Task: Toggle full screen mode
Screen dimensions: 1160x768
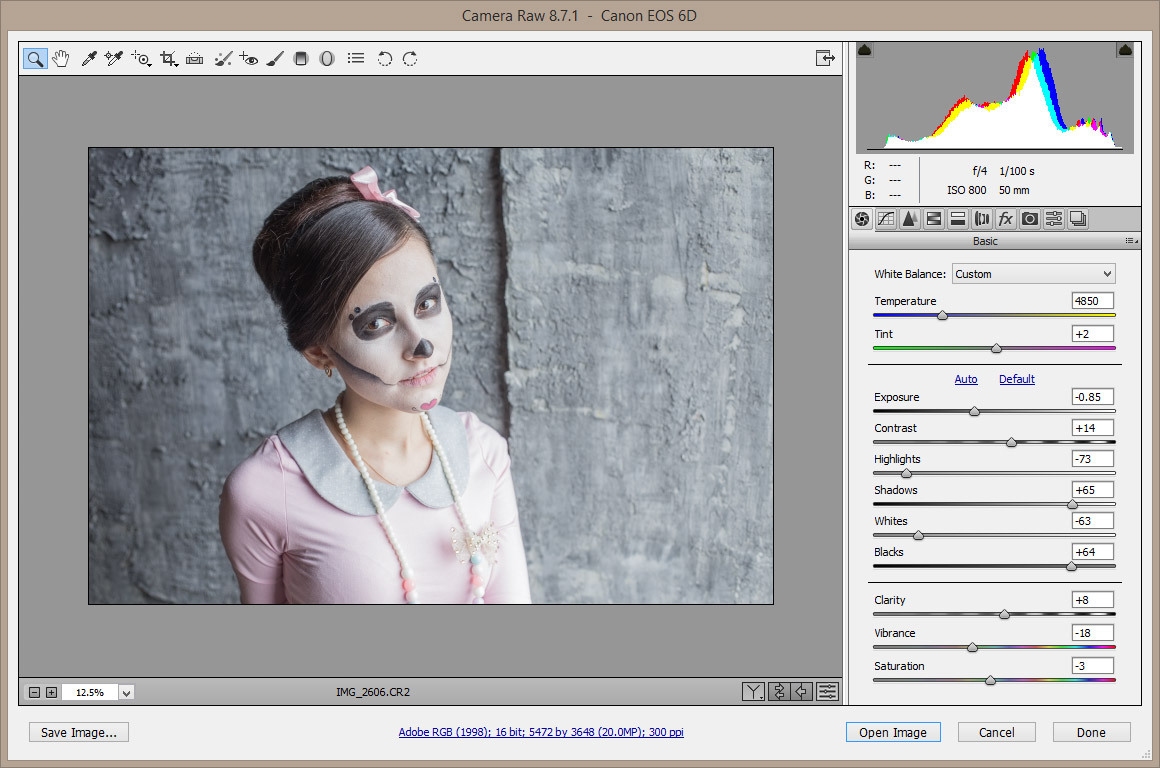Action: [825, 58]
